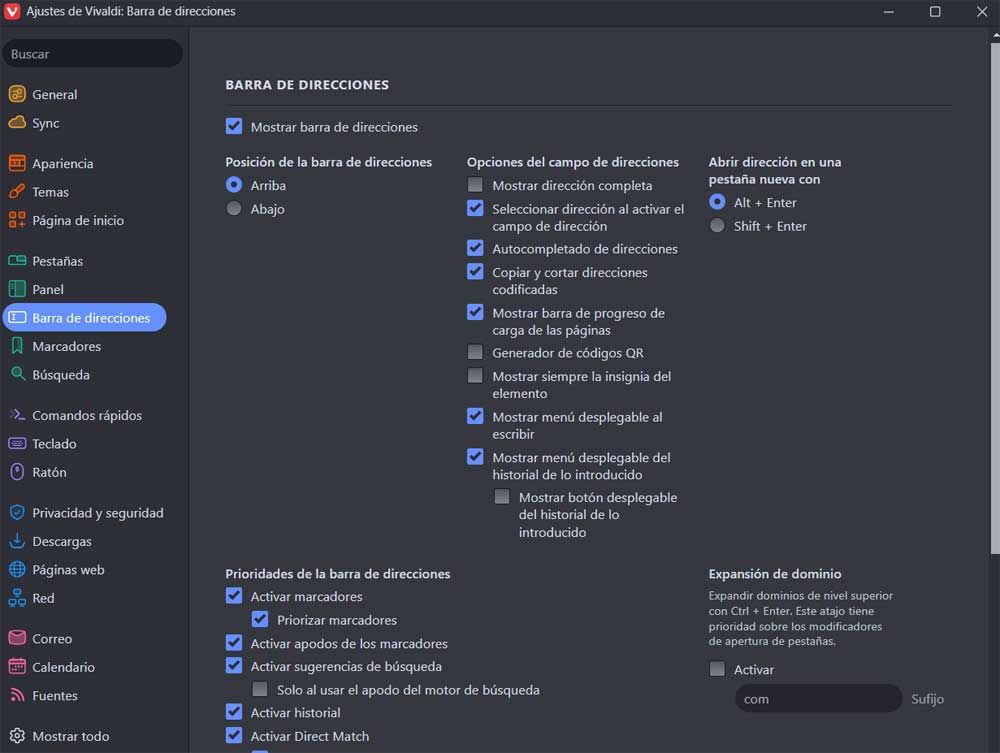The width and height of the screenshot is (1000, 753).
Task: Click the domain suffix 'com' field
Action: 818,699
